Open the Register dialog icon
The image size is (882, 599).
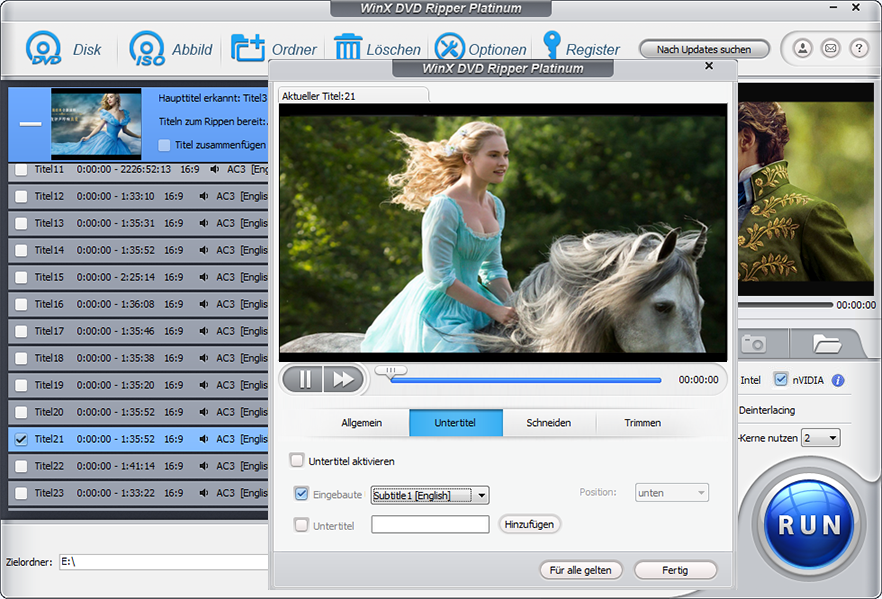pyautogui.click(x=553, y=48)
